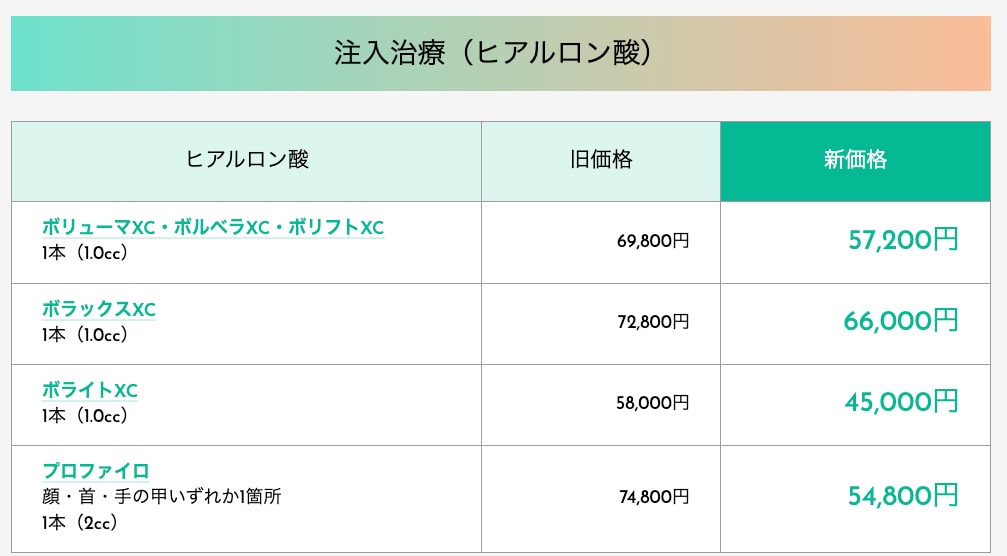Click the ヒアルロン酸 column header
This screenshot has width=1007, height=556.
(247, 160)
